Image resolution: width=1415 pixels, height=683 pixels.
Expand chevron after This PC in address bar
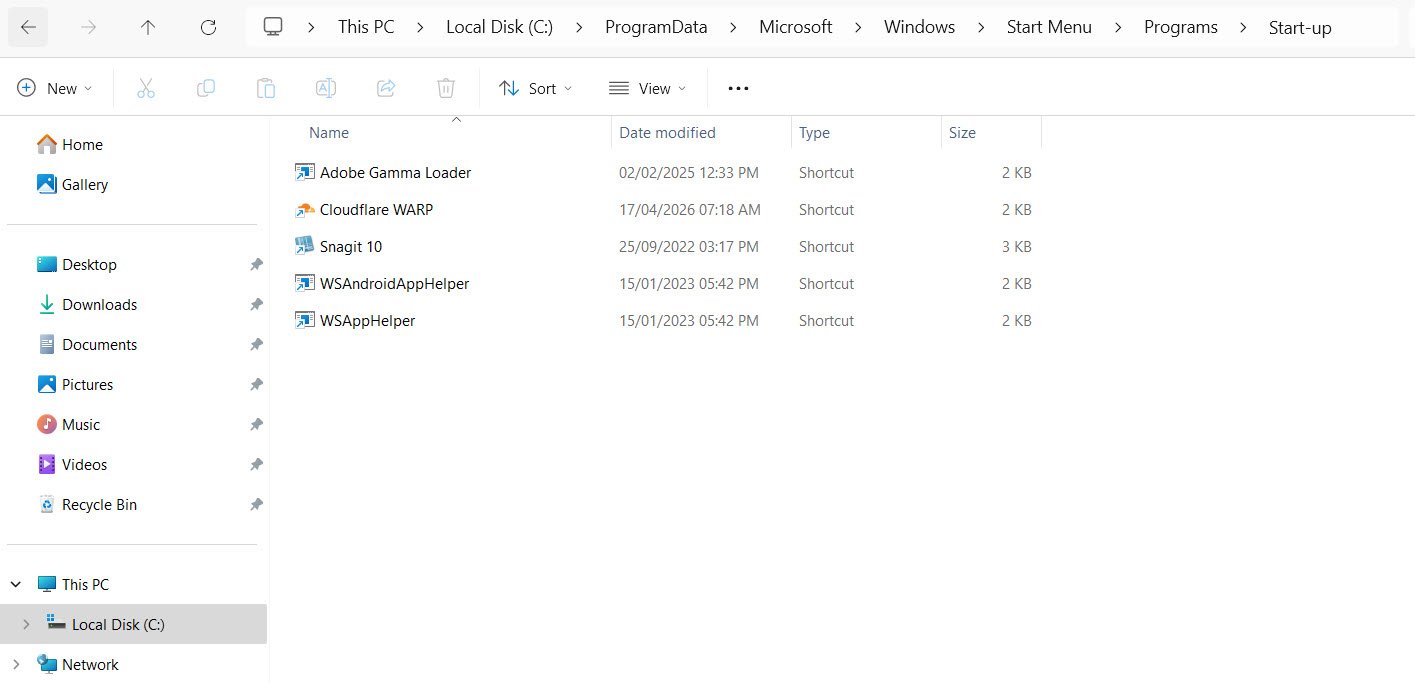pyautogui.click(x=420, y=28)
